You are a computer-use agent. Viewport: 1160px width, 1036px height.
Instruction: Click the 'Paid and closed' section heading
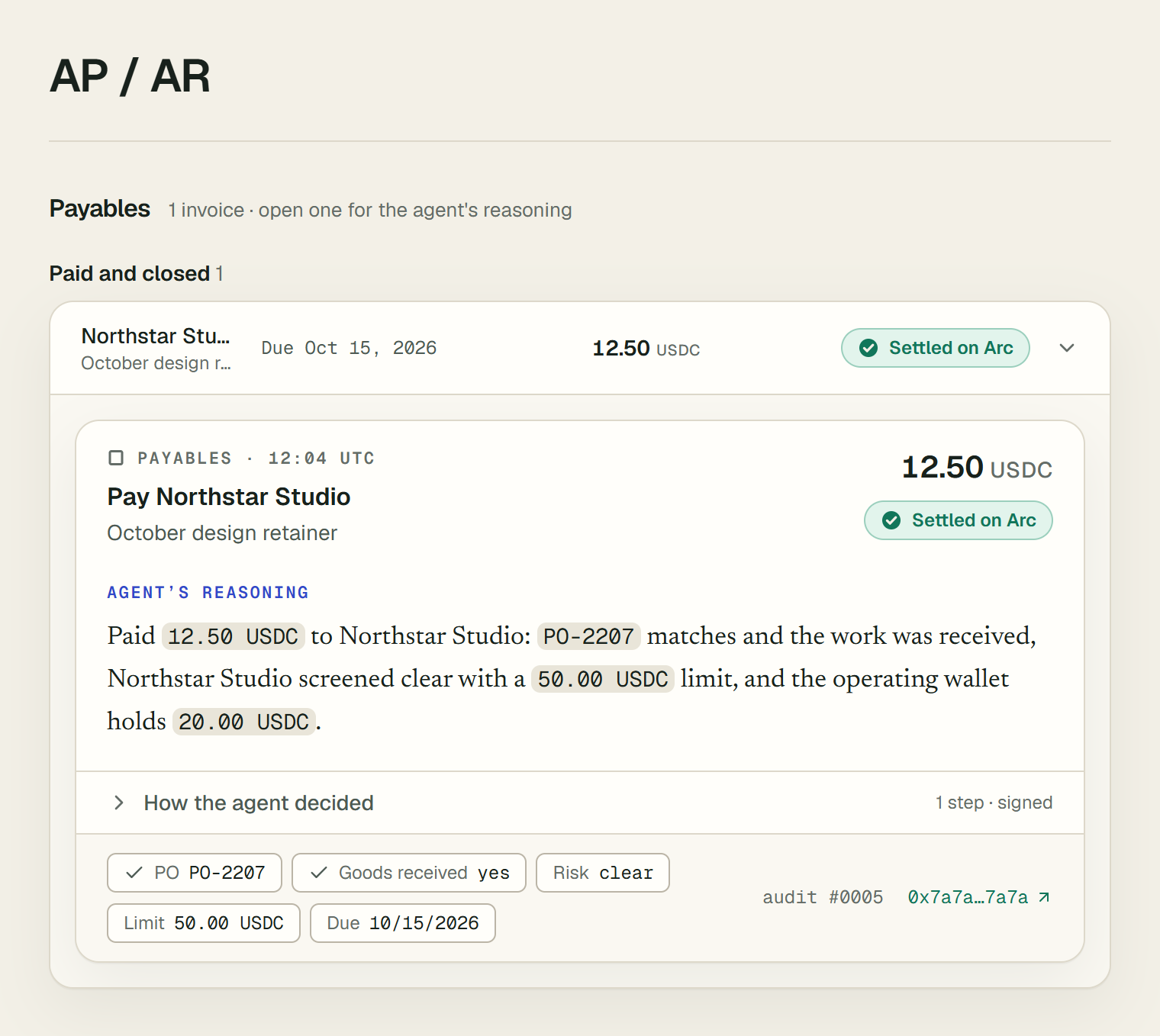tap(130, 273)
